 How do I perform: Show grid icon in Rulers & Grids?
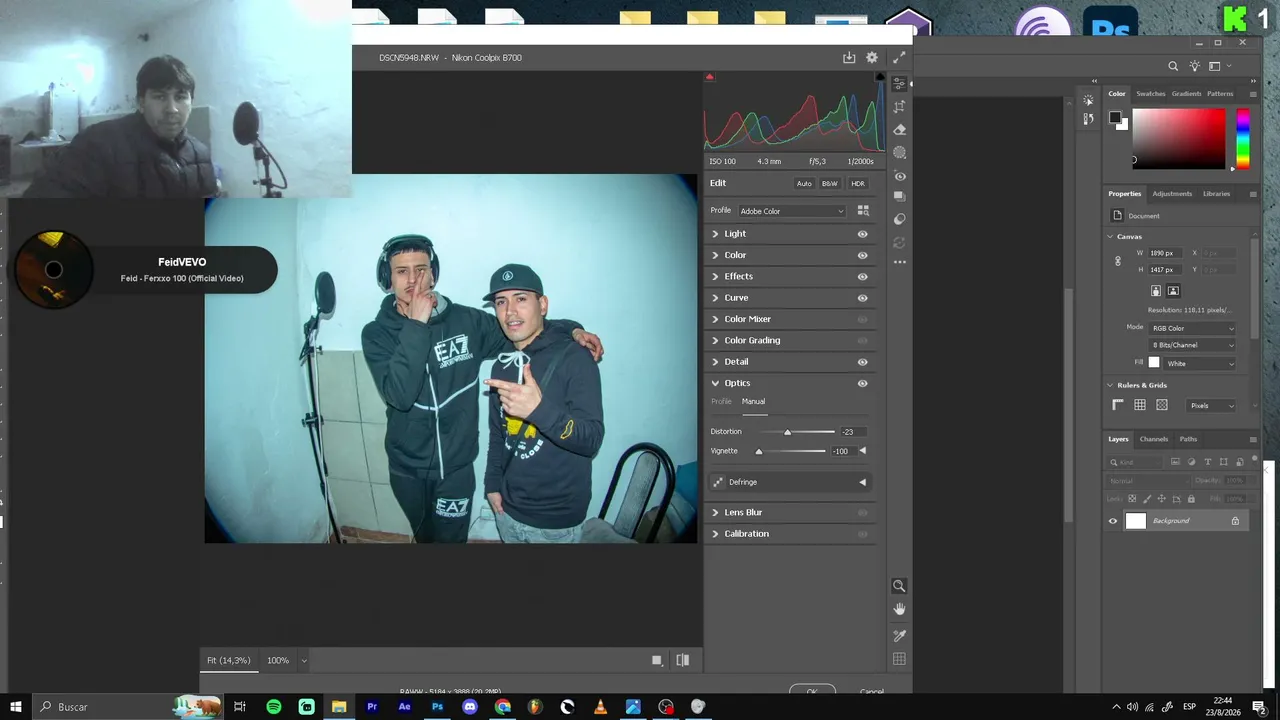click(1140, 405)
